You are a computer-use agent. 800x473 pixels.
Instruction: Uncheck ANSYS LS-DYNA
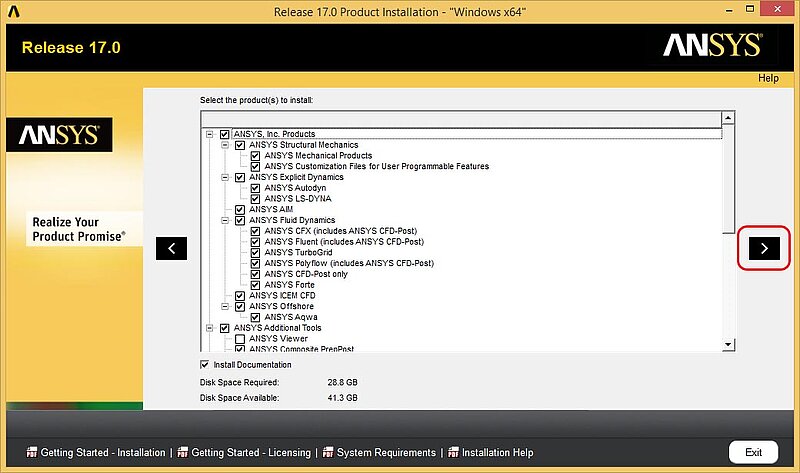click(x=255, y=198)
